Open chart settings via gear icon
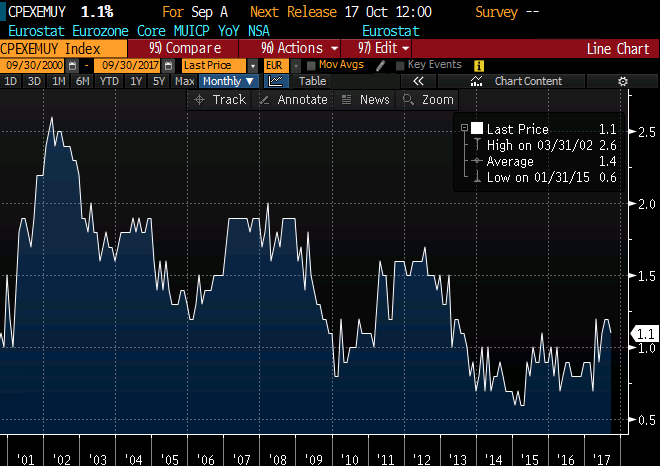Viewport: 660px width, 466px height. point(622,81)
